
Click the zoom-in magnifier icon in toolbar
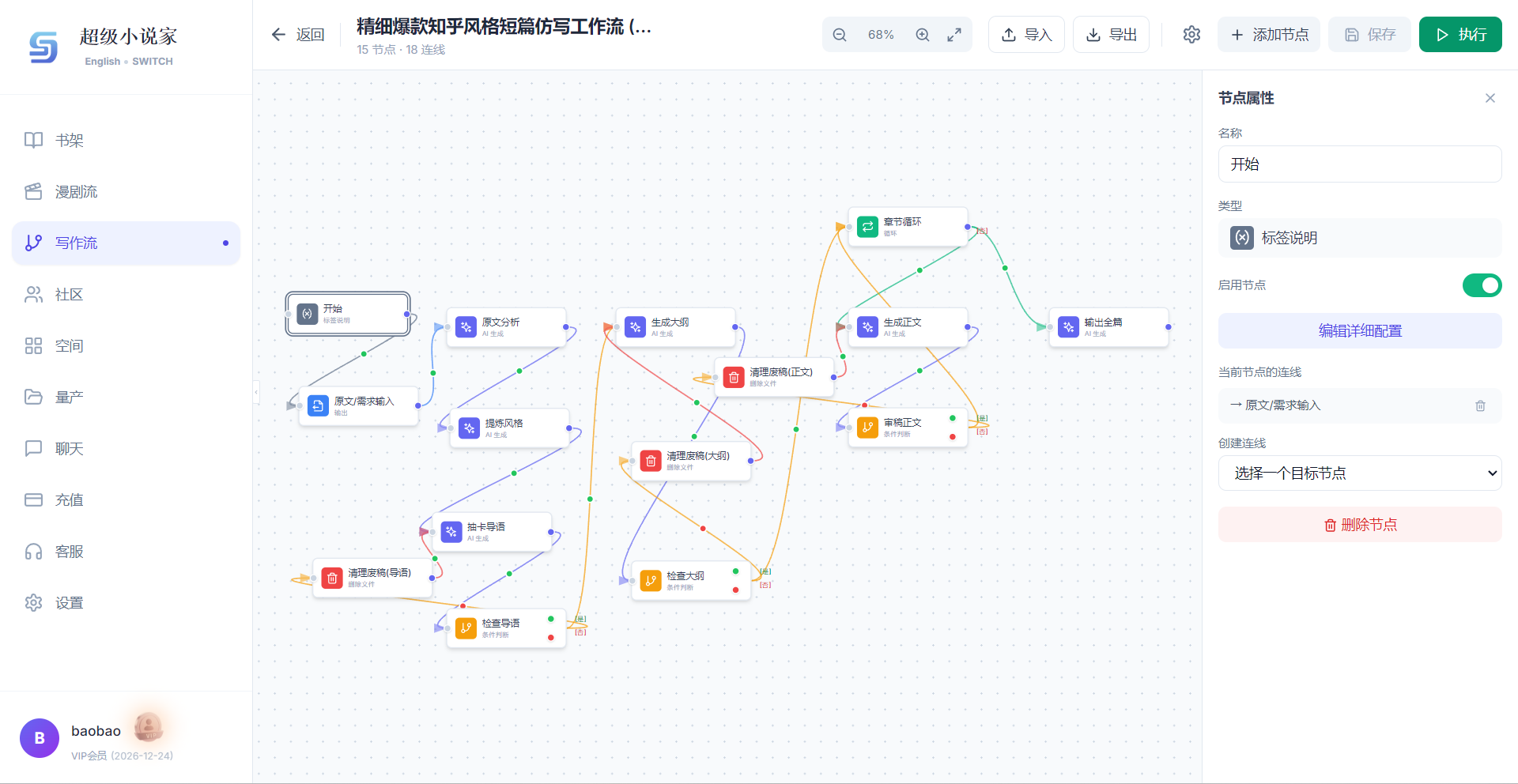coord(922,35)
